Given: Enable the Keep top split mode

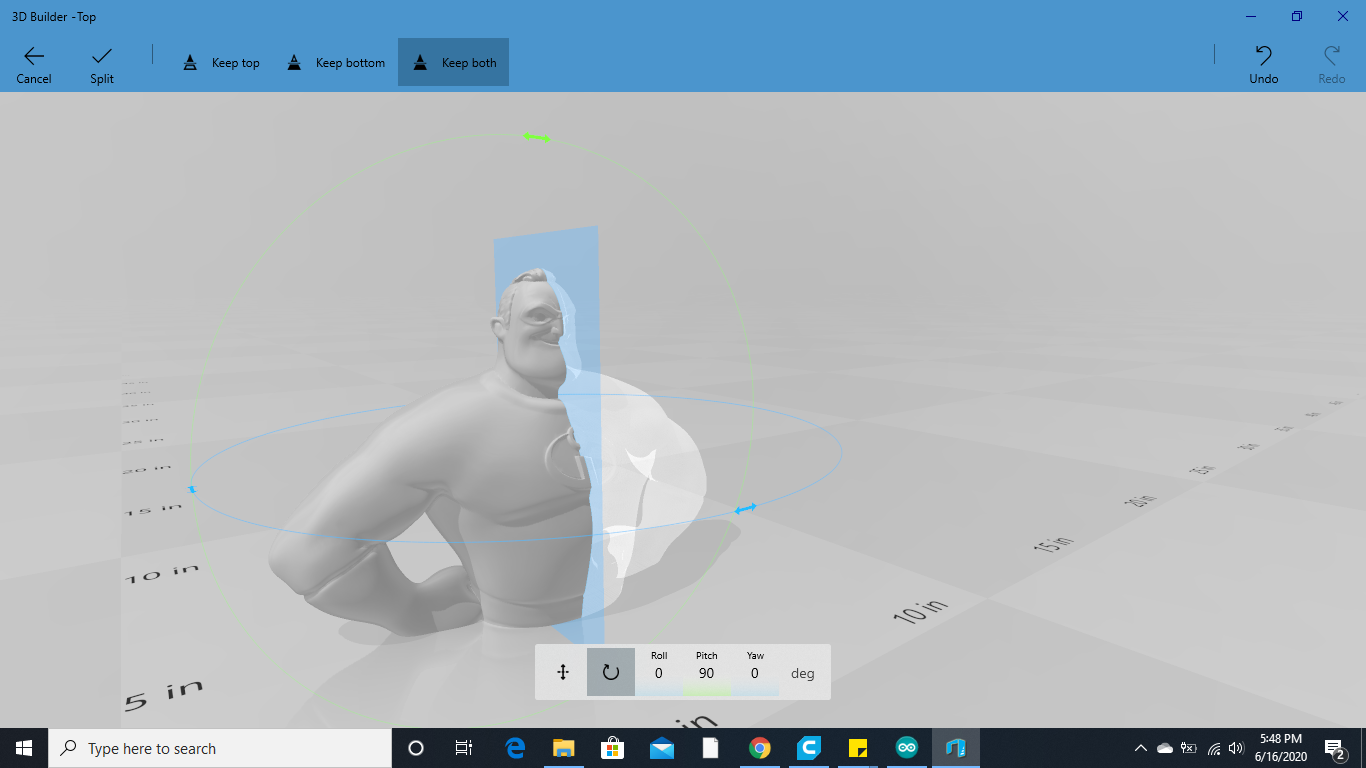Looking at the screenshot, I should point(220,61).
